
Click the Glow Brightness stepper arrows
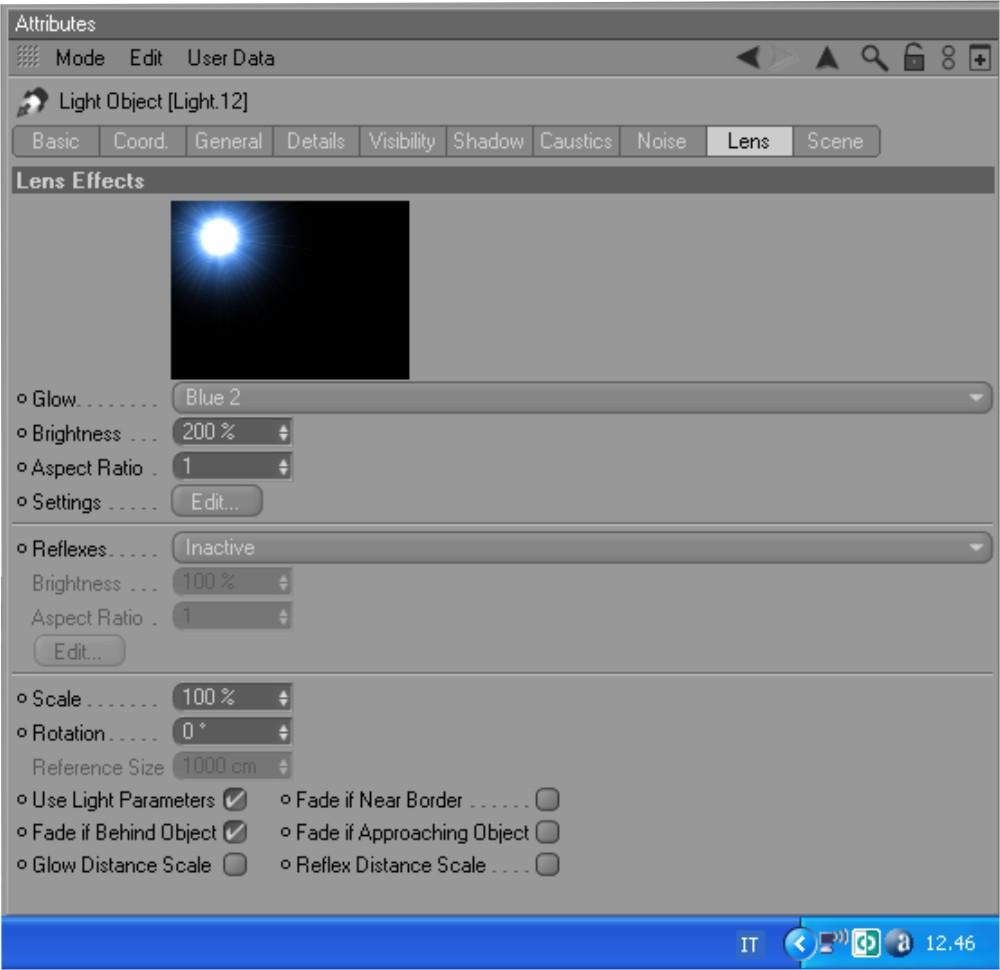[x=284, y=433]
